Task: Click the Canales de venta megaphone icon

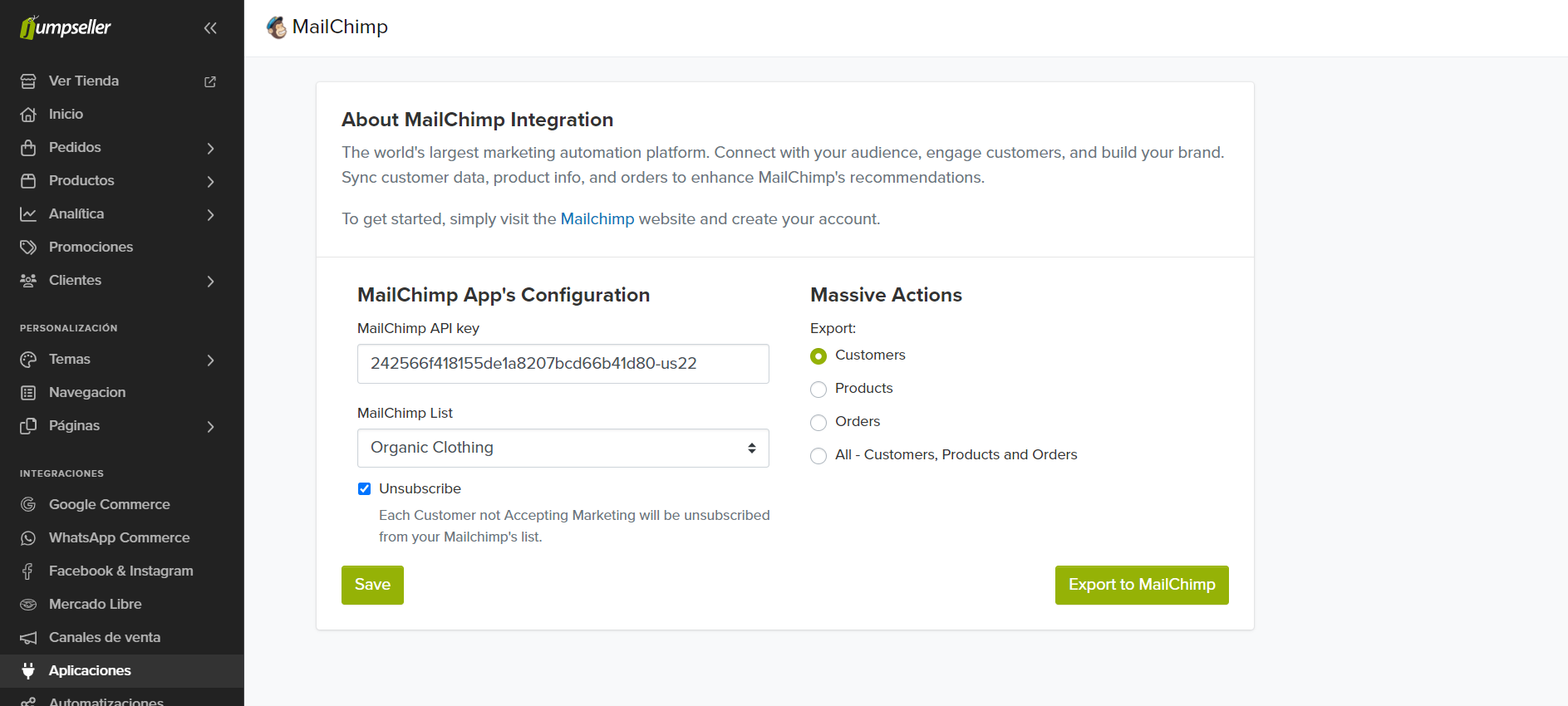Action: (x=28, y=638)
